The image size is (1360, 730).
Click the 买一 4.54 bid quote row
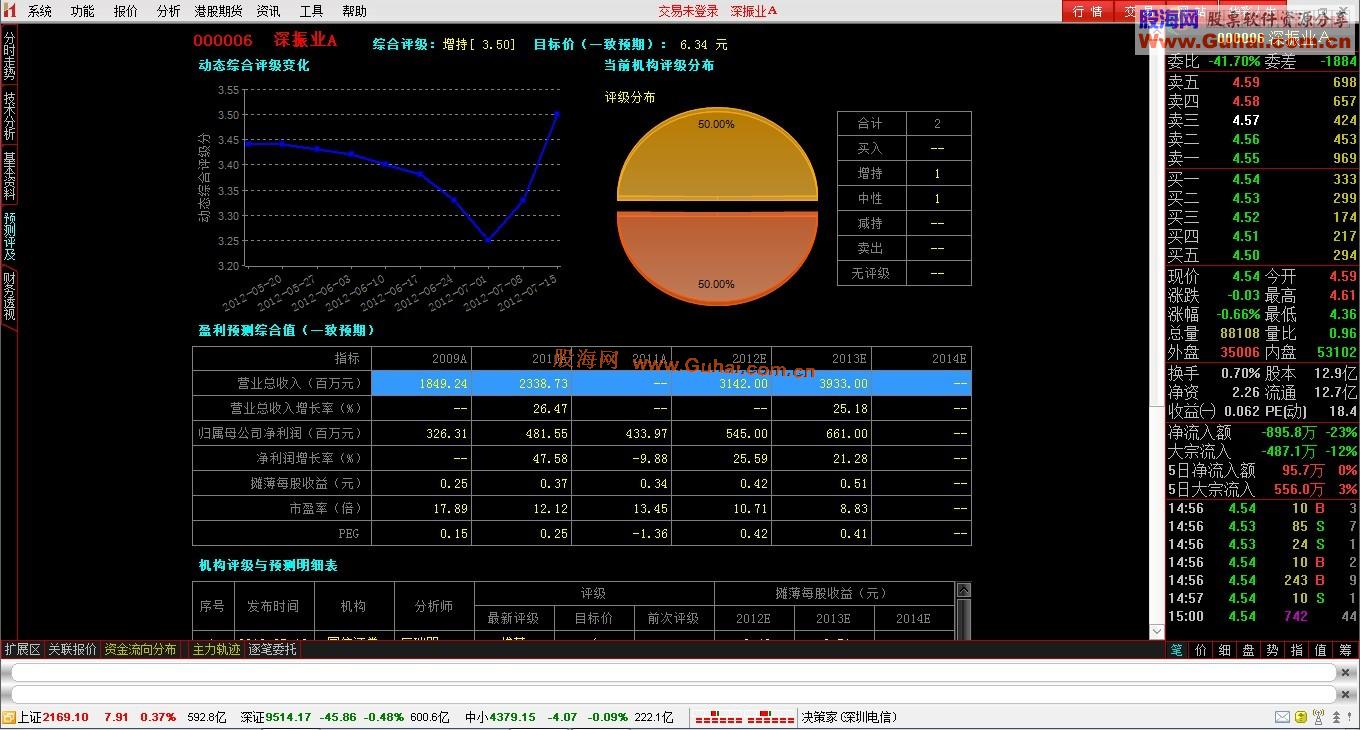tap(1262, 179)
